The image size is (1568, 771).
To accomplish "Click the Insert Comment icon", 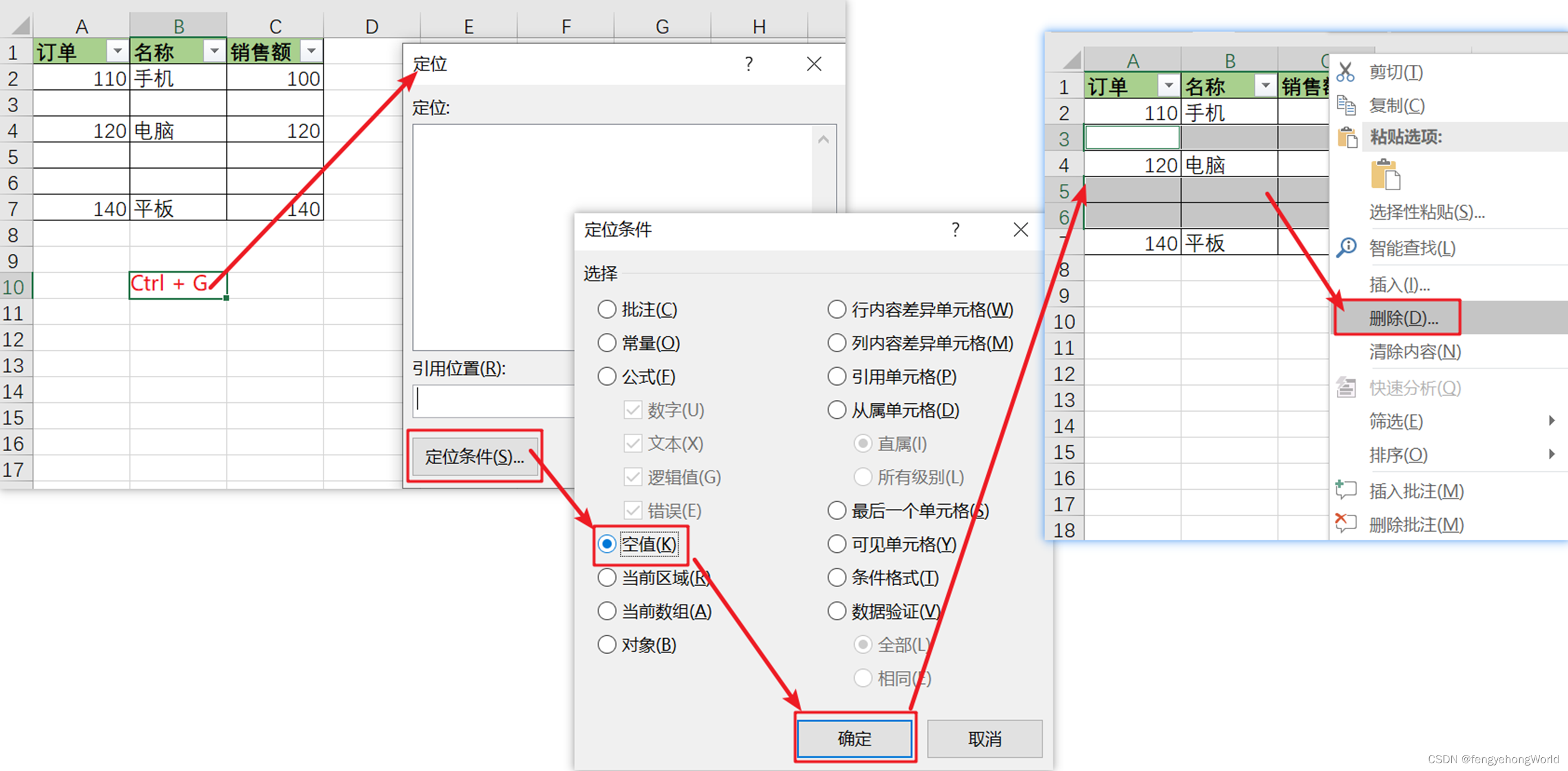I will (1345, 490).
